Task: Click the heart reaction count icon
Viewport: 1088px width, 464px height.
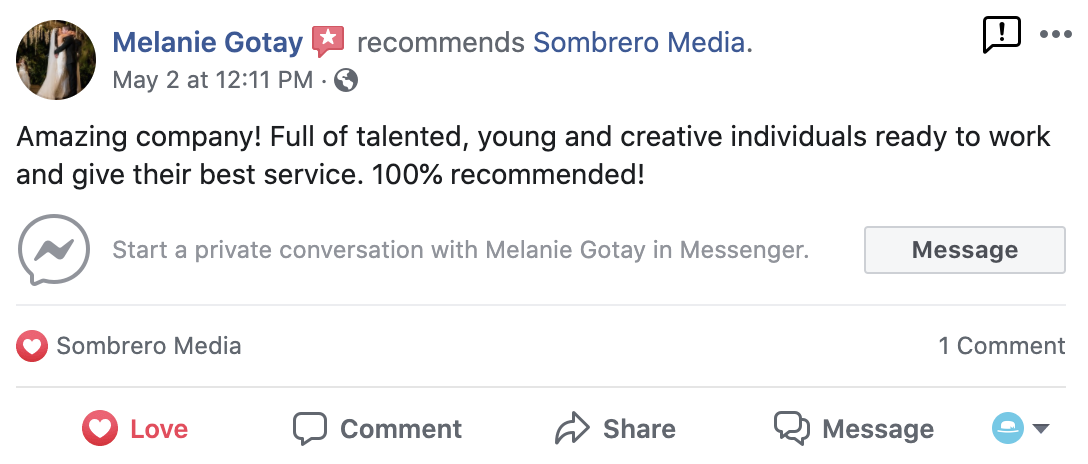Action: [x=32, y=347]
